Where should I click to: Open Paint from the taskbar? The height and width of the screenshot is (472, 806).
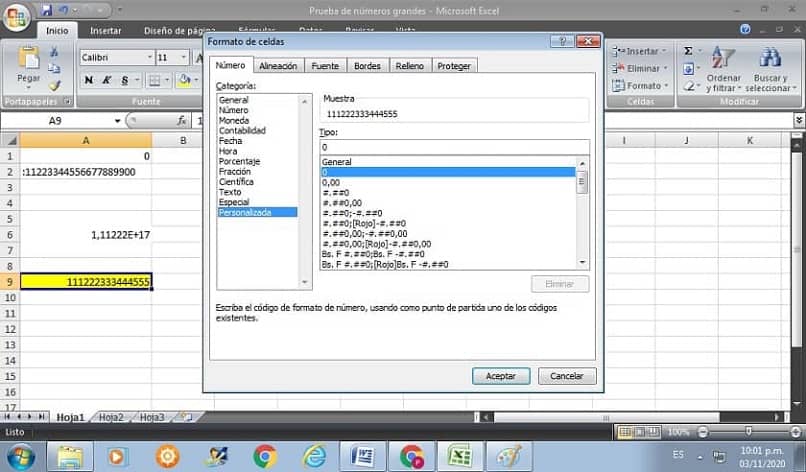pos(509,457)
